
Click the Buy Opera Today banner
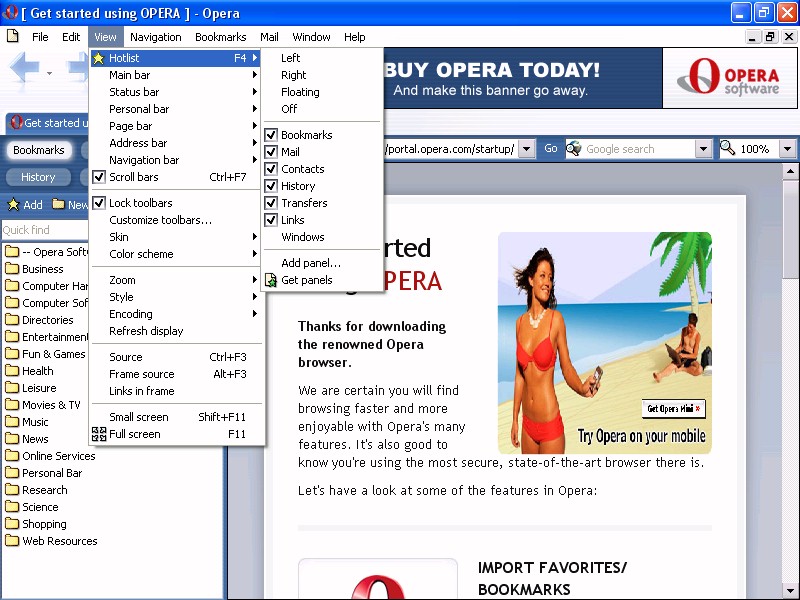(x=522, y=78)
